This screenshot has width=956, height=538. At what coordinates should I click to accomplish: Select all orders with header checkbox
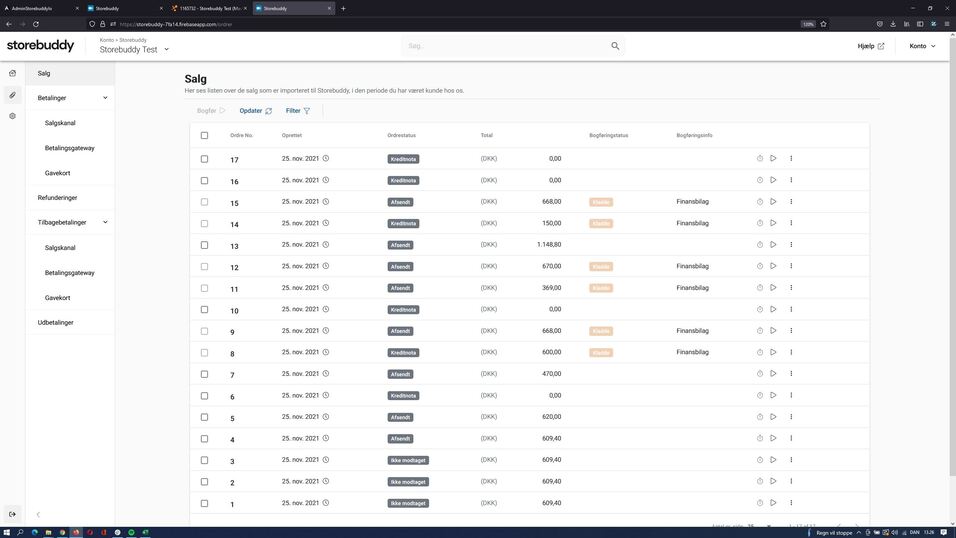click(x=204, y=135)
